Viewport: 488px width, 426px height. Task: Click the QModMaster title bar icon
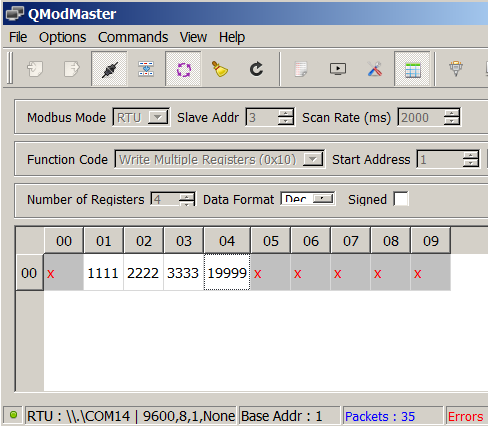[15, 14]
